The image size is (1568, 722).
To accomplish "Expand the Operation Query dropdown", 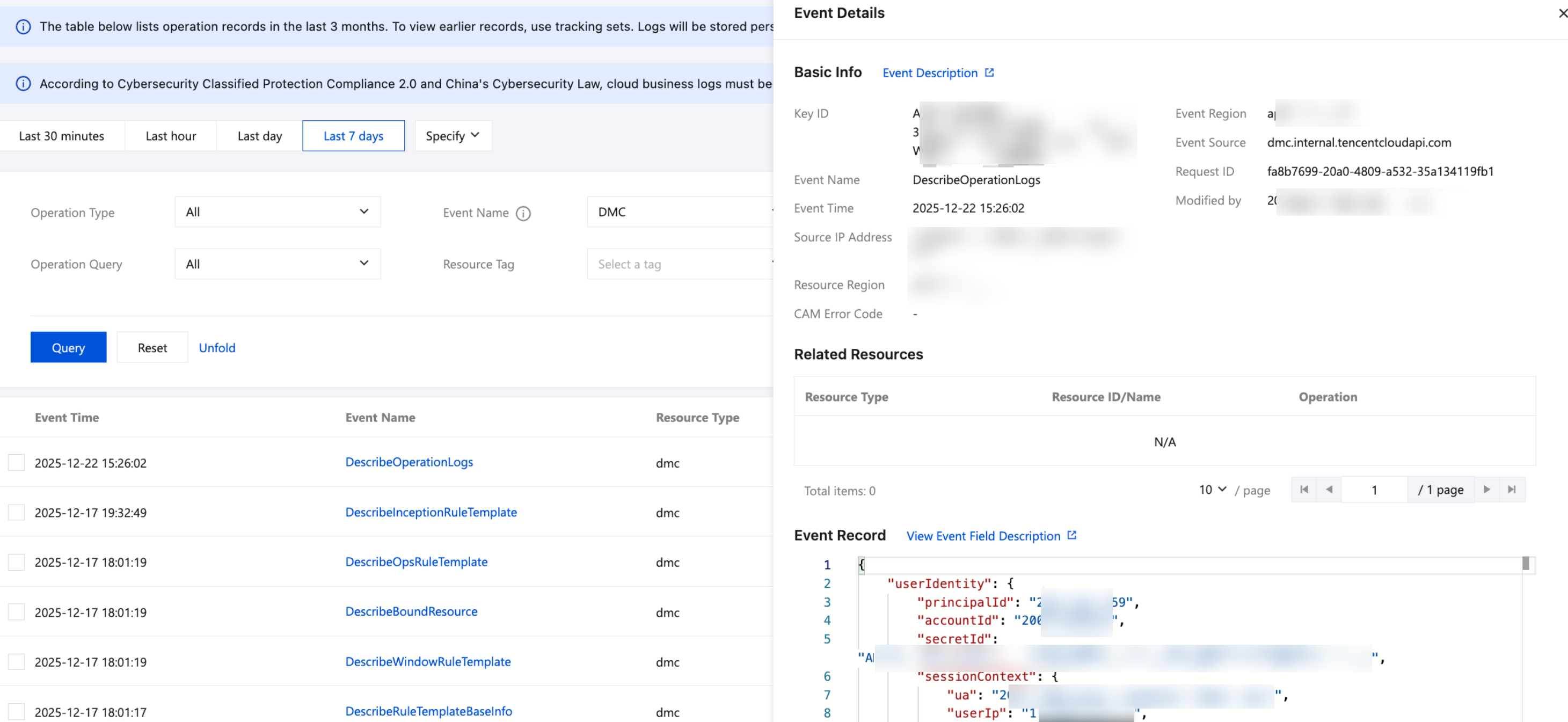I will (x=278, y=264).
